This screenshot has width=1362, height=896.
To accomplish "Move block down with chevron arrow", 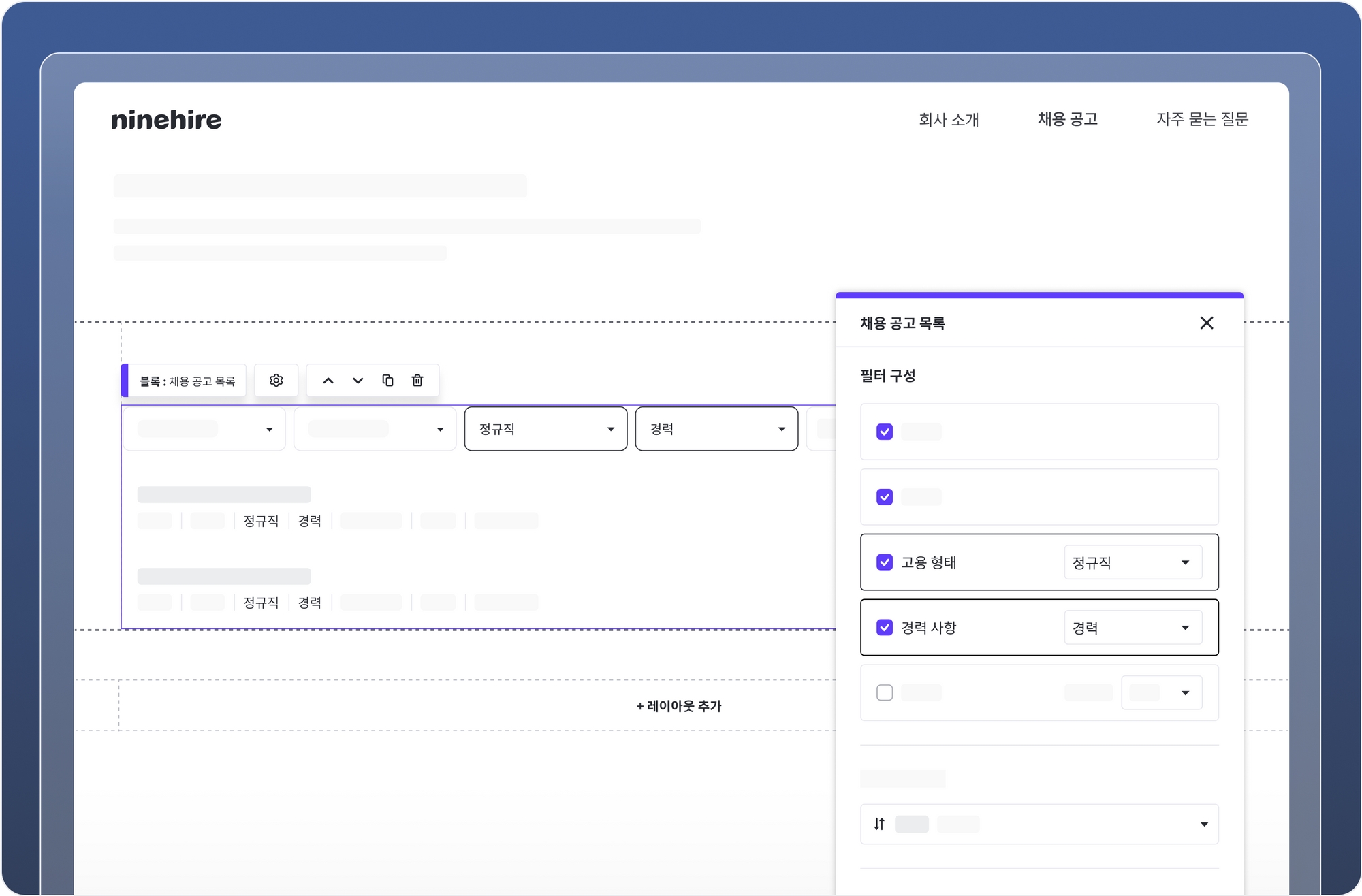I will click(358, 380).
